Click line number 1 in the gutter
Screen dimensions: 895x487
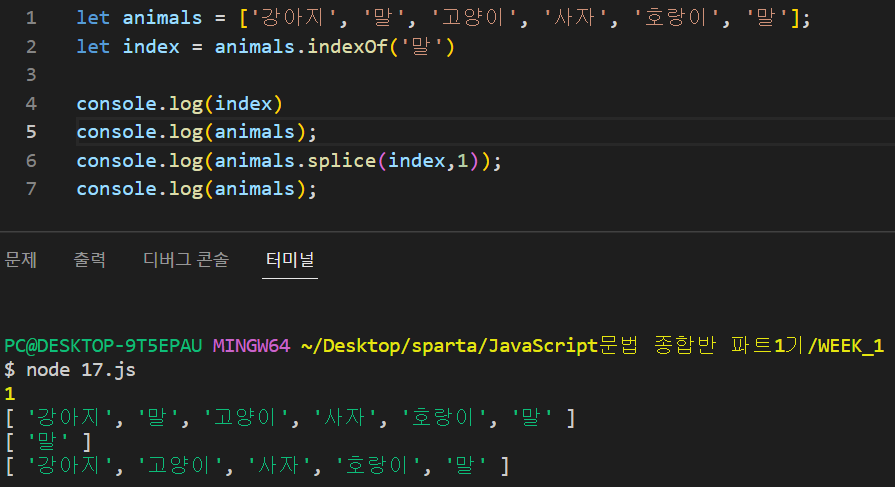coord(31,18)
